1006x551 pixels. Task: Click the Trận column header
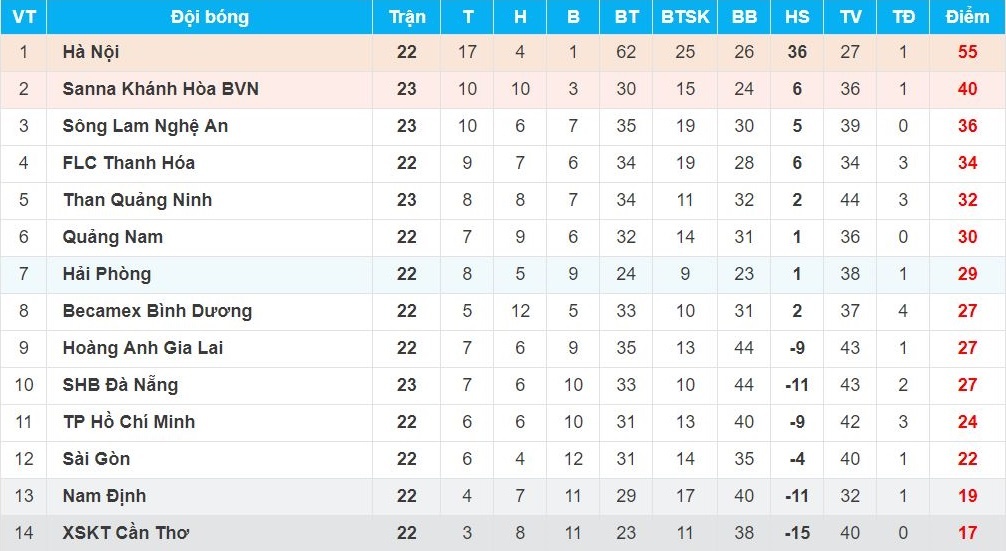coord(406,17)
